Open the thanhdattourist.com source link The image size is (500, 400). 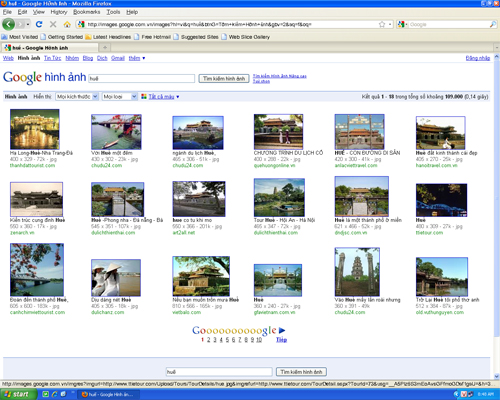[32, 165]
